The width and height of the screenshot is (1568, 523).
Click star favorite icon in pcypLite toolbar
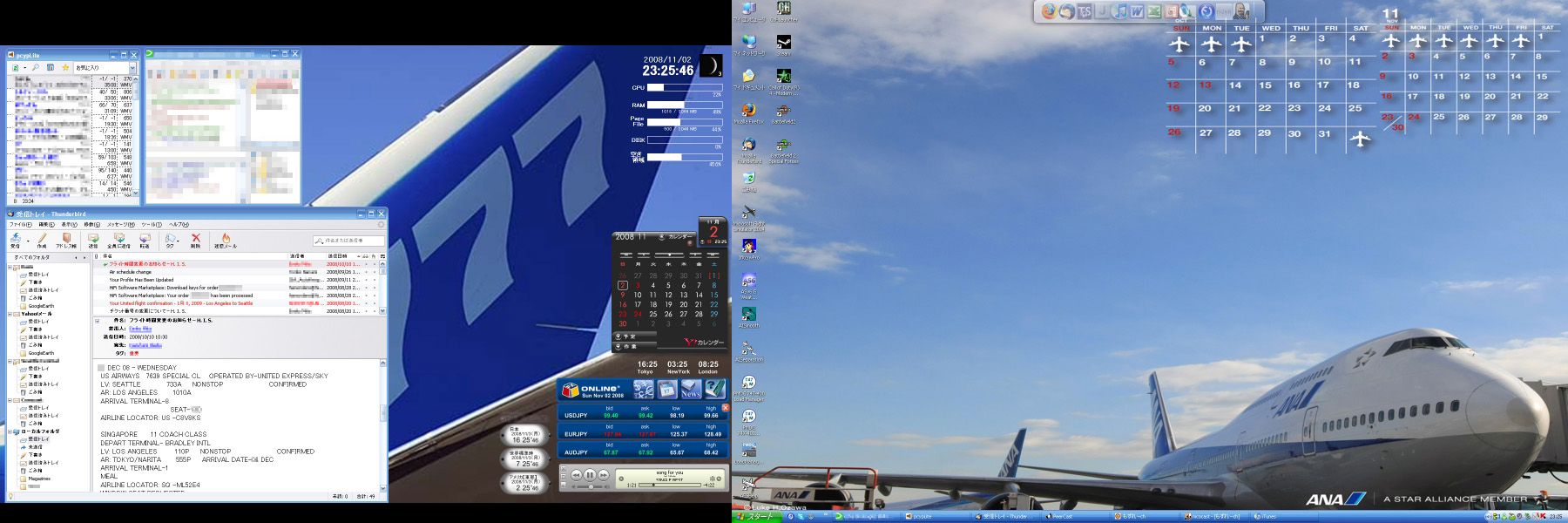click(x=65, y=67)
